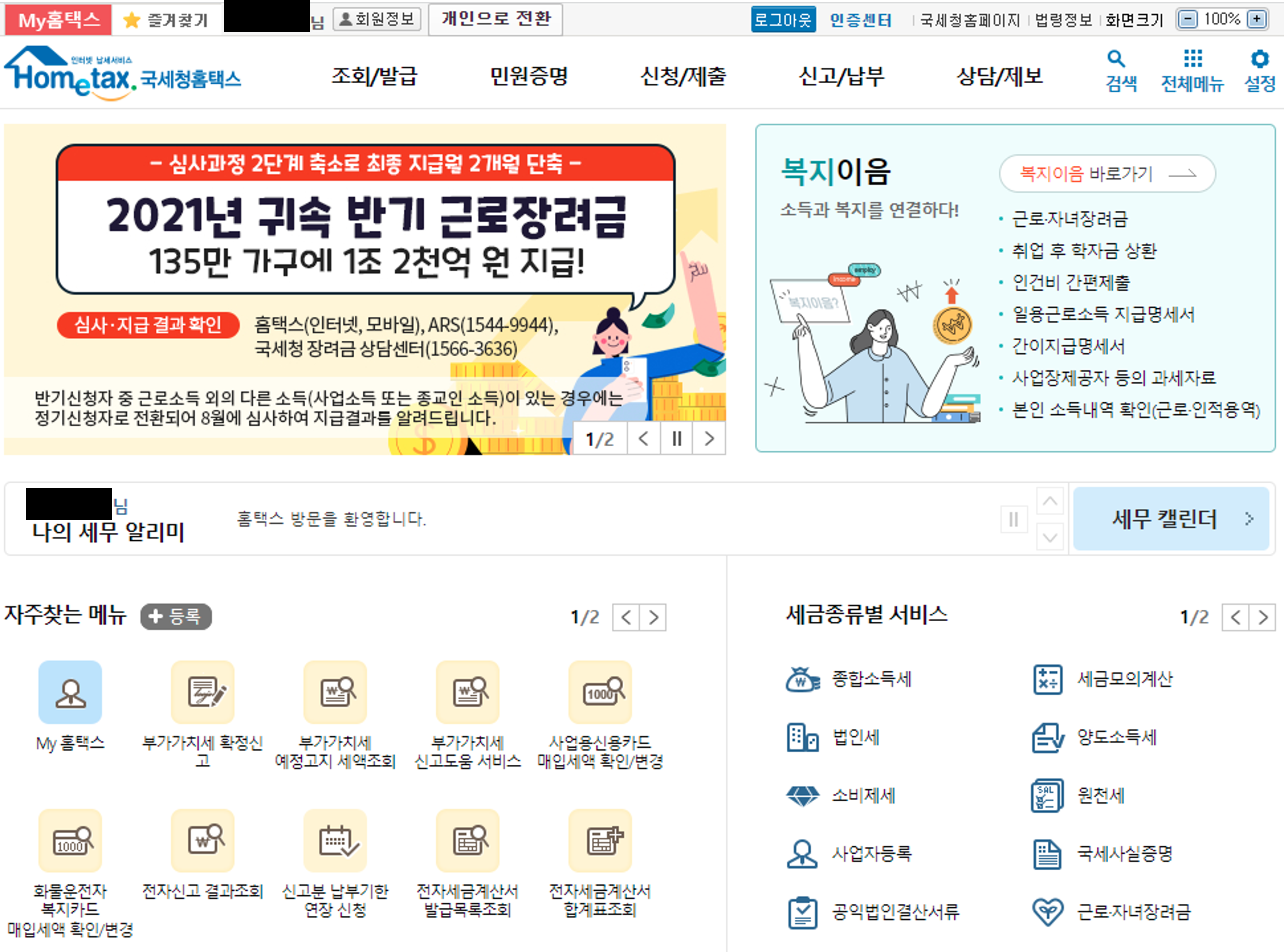Toggle the 즐겨찾기 favorite star
The height and width of the screenshot is (952, 1284).
(x=131, y=19)
